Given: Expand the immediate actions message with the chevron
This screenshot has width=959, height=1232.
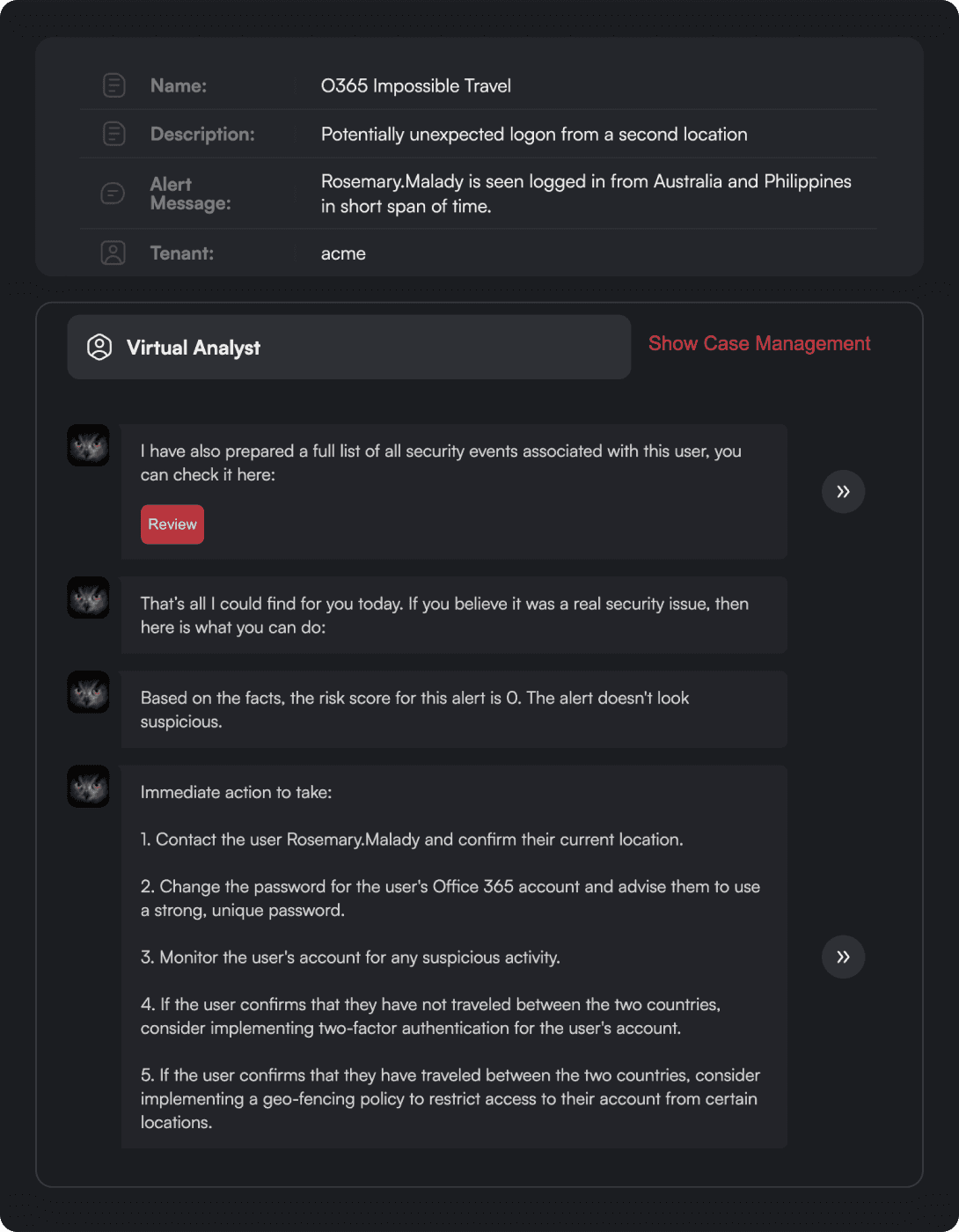Looking at the screenshot, I should 843,957.
